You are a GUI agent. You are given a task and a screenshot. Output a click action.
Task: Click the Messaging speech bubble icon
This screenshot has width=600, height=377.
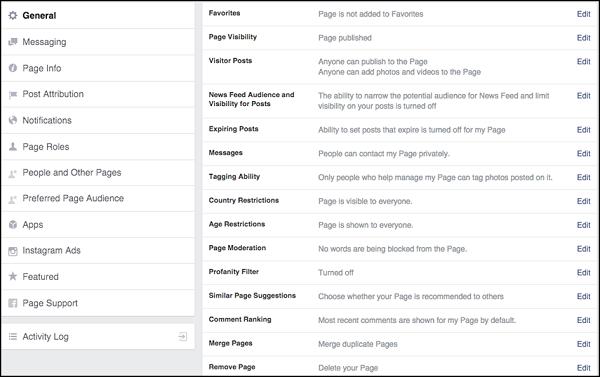click(13, 41)
